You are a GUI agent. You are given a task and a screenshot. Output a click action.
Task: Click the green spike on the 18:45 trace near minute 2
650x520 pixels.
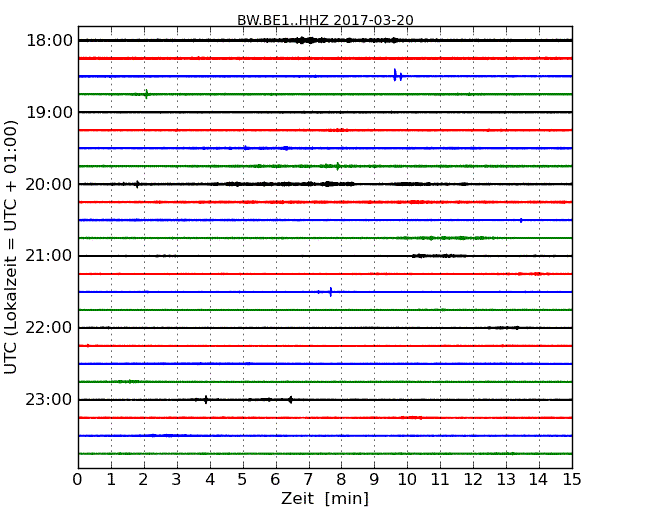coord(146,94)
